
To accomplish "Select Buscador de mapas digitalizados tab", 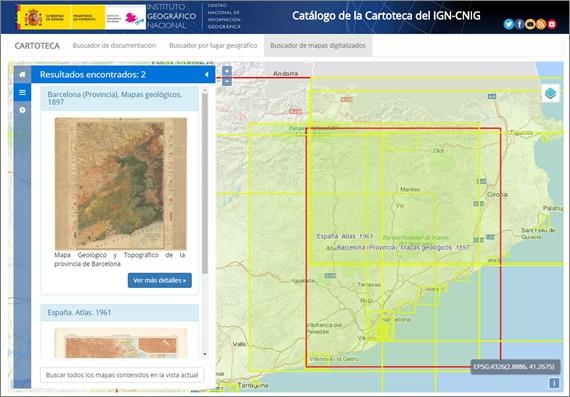I will point(318,45).
